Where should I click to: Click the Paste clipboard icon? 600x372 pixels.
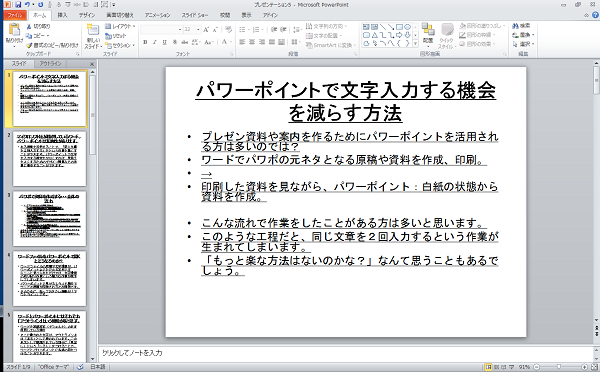[x=14, y=30]
